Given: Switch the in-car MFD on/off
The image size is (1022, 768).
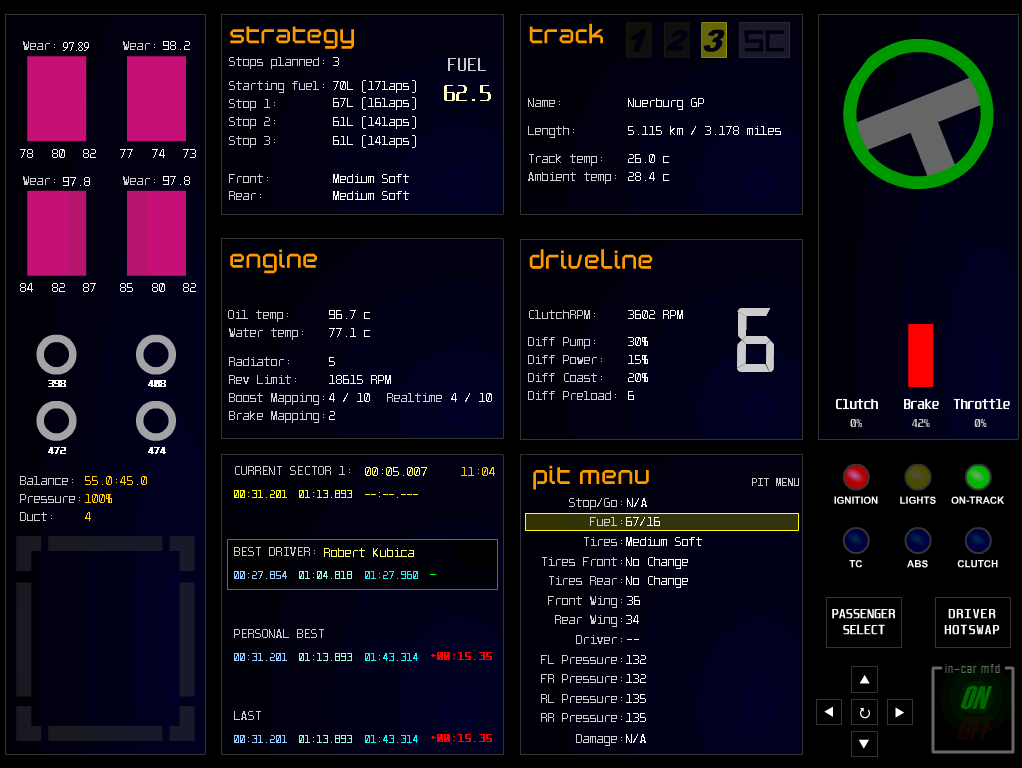Looking at the screenshot, I should (x=973, y=710).
